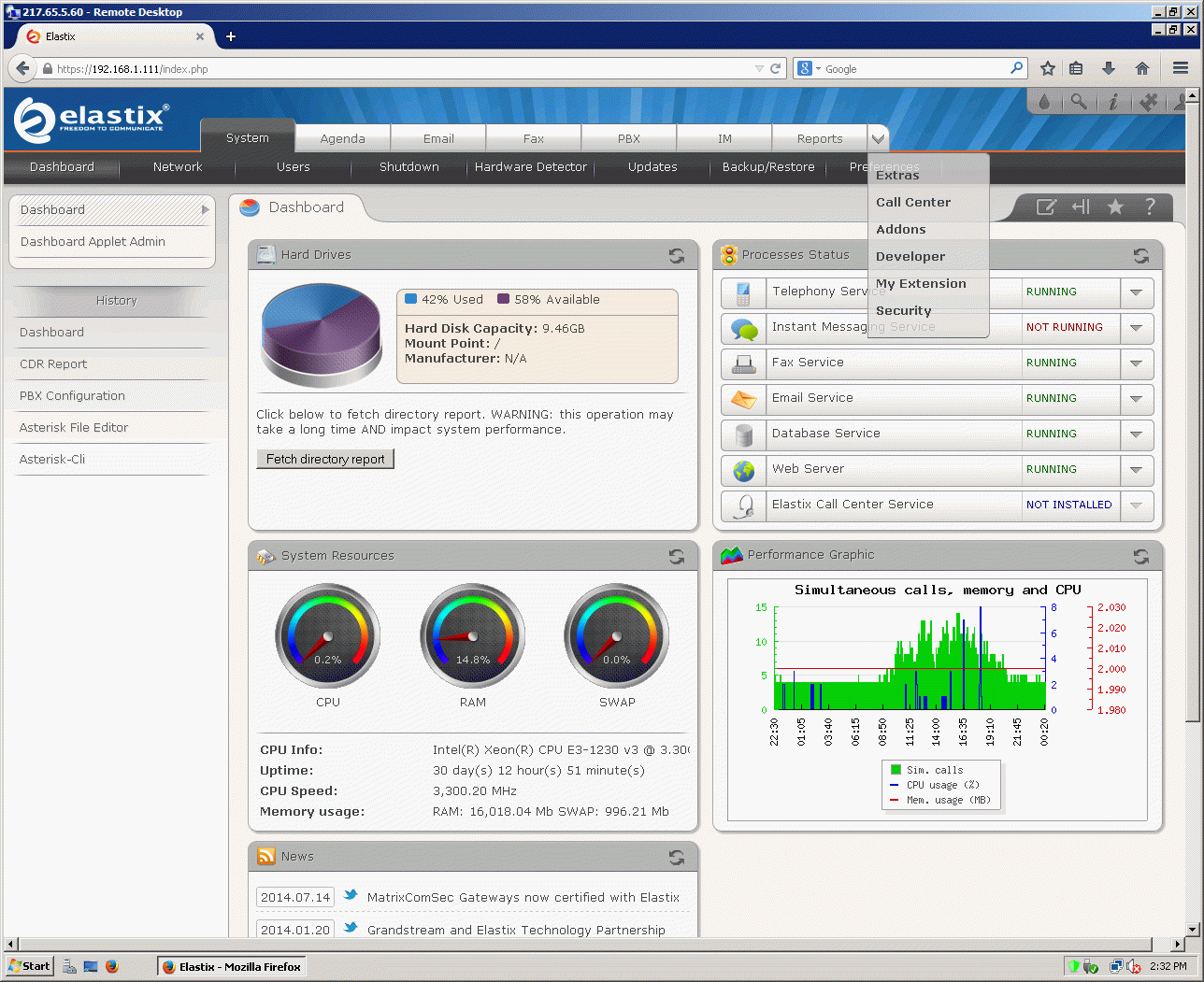
Task: Open PBX Configuration from History
Action: tap(72, 396)
